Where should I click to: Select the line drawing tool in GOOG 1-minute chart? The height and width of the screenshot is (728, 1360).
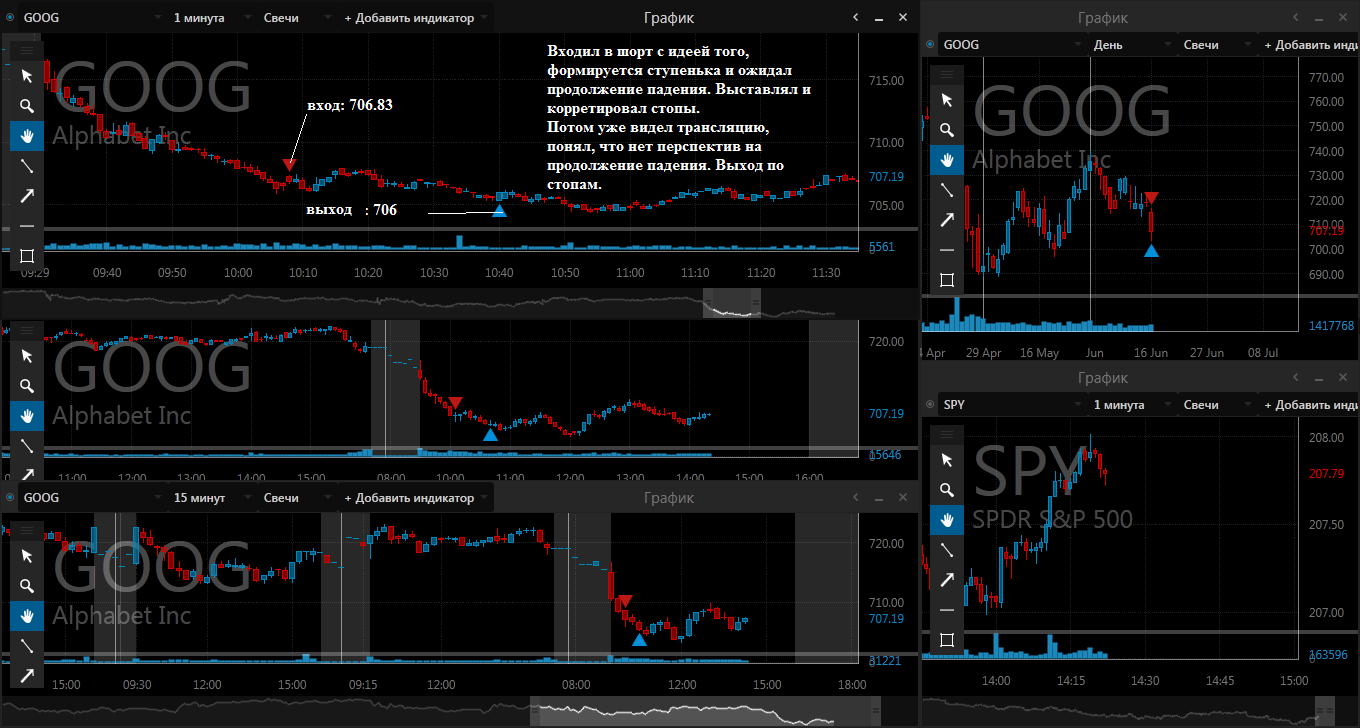(27, 166)
